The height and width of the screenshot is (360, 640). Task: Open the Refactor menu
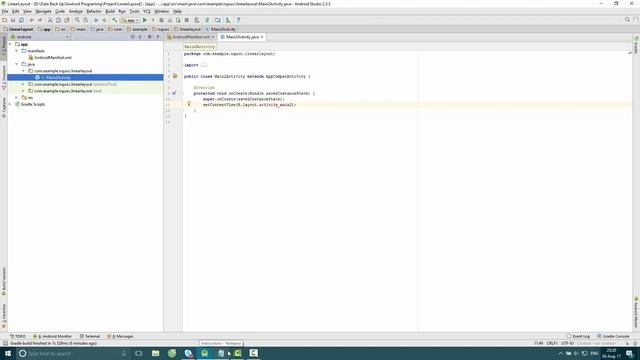94,11
